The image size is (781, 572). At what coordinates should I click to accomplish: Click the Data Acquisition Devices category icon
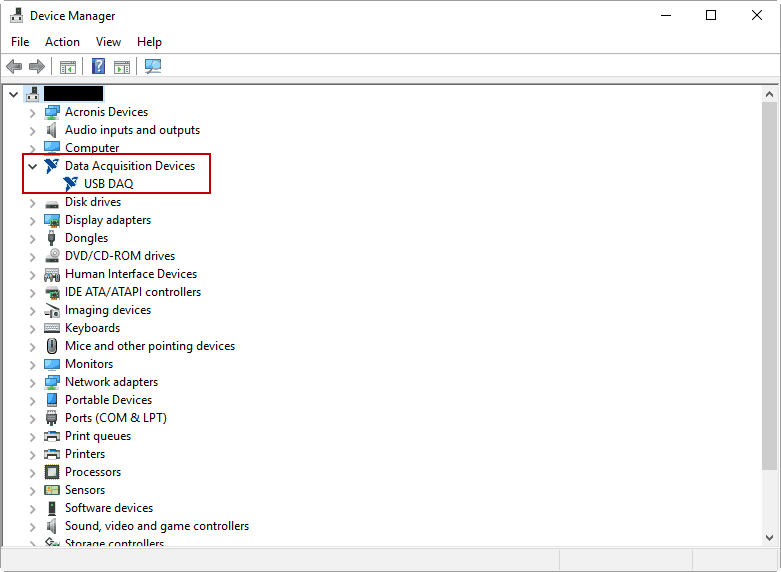point(52,166)
